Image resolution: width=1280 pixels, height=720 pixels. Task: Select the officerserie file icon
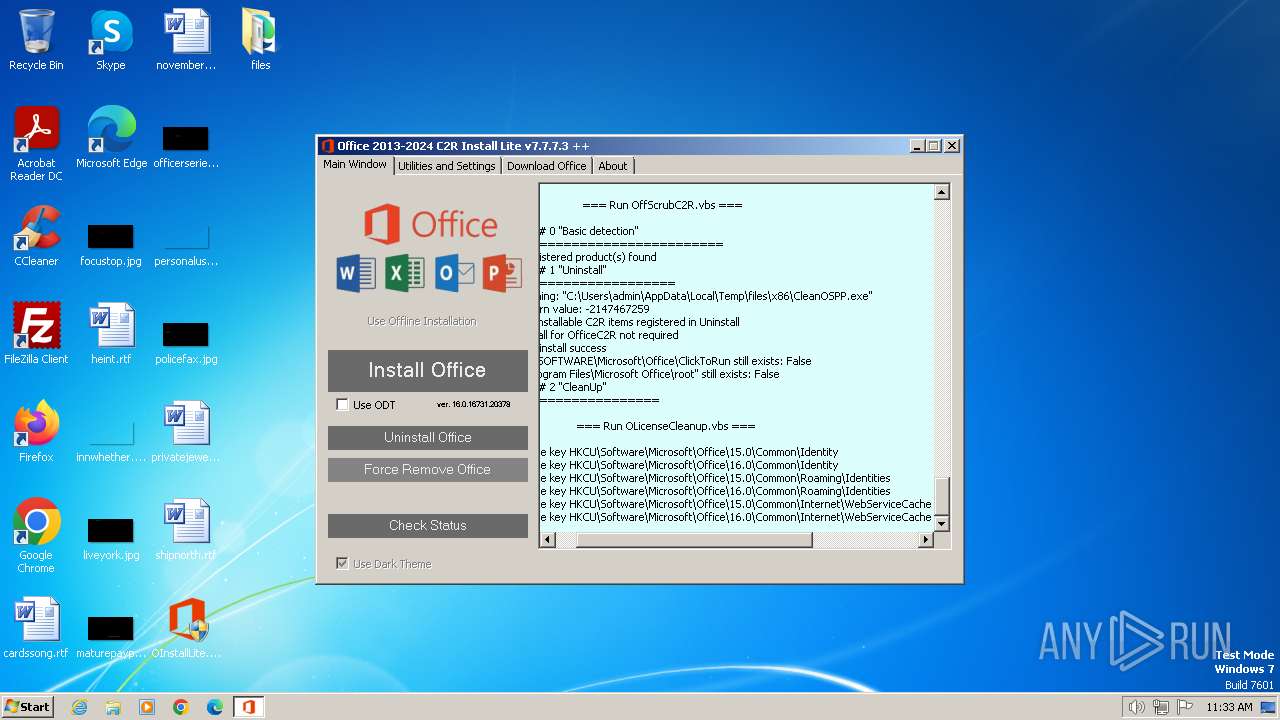point(186,146)
